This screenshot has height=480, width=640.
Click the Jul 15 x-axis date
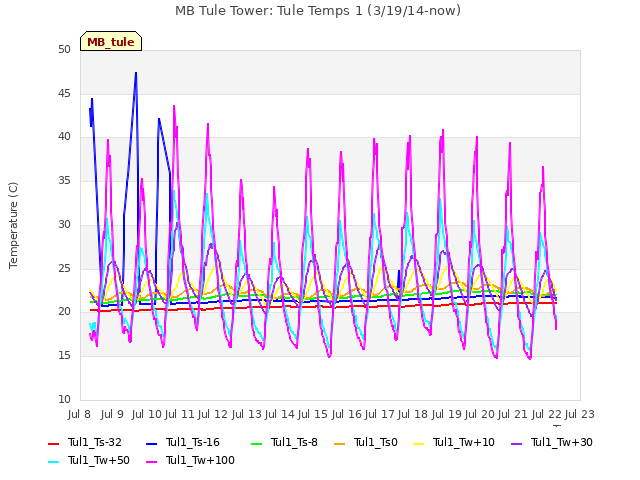click(313, 414)
